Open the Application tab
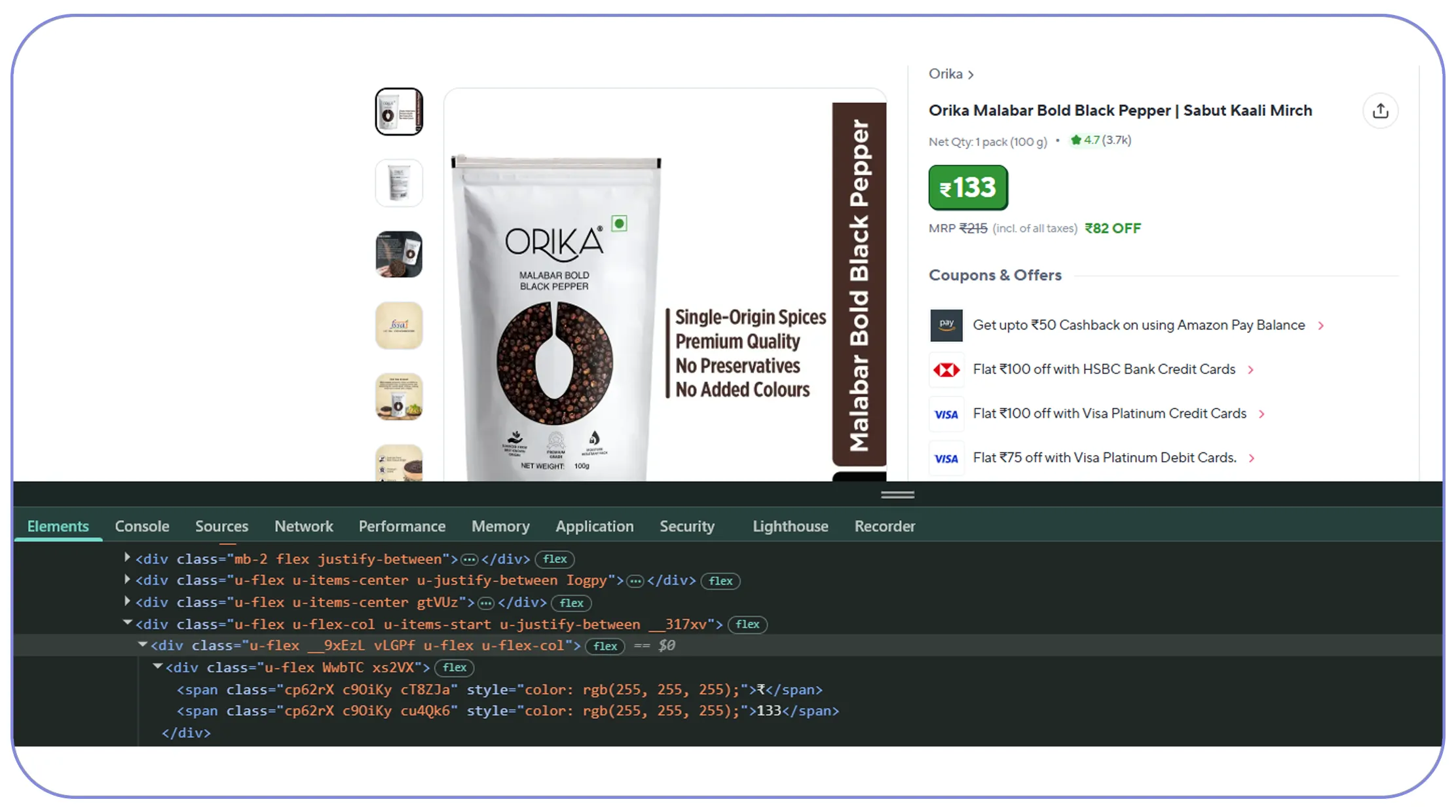1456x812 pixels. tap(595, 526)
